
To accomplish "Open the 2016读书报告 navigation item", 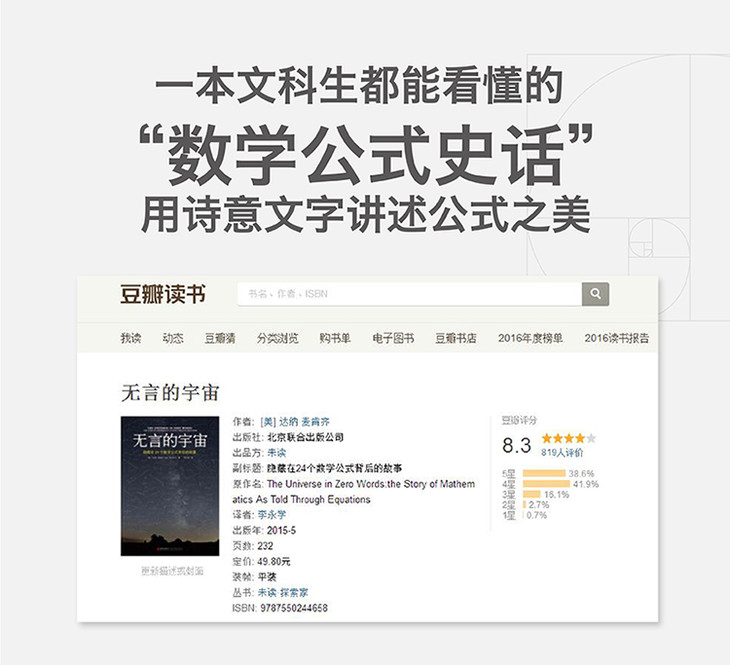I will pos(616,338).
